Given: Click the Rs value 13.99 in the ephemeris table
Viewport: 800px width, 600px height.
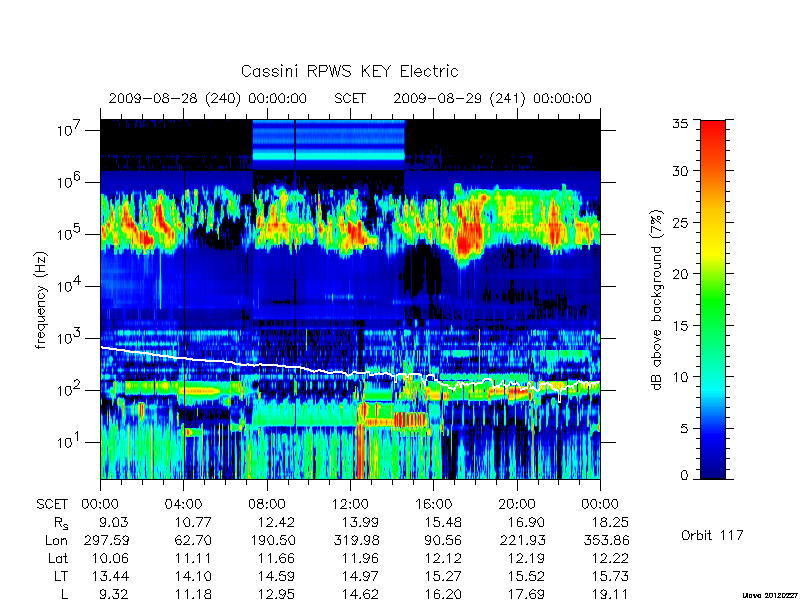Looking at the screenshot, I should 360,522.
